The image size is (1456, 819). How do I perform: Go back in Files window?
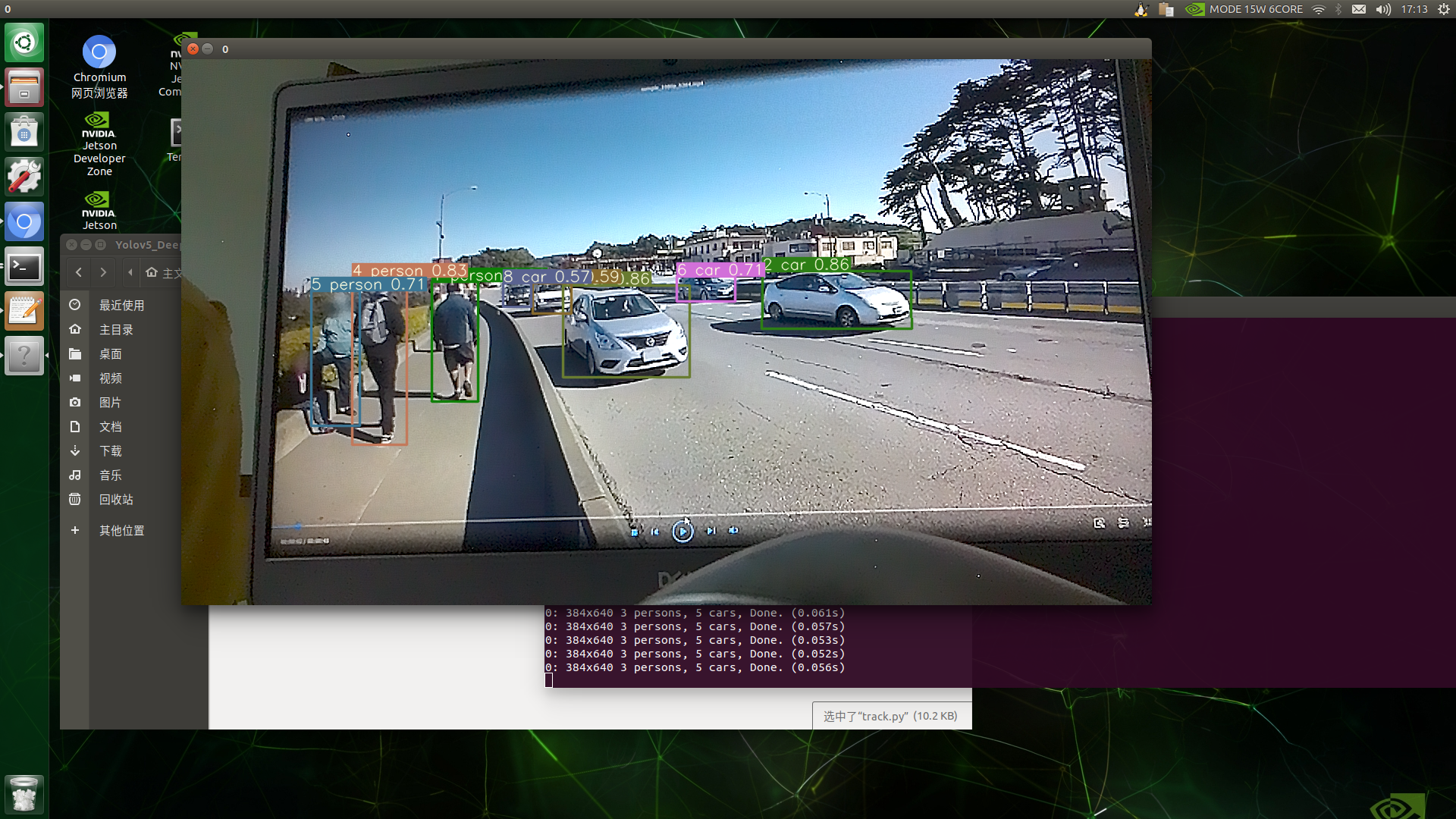[79, 272]
